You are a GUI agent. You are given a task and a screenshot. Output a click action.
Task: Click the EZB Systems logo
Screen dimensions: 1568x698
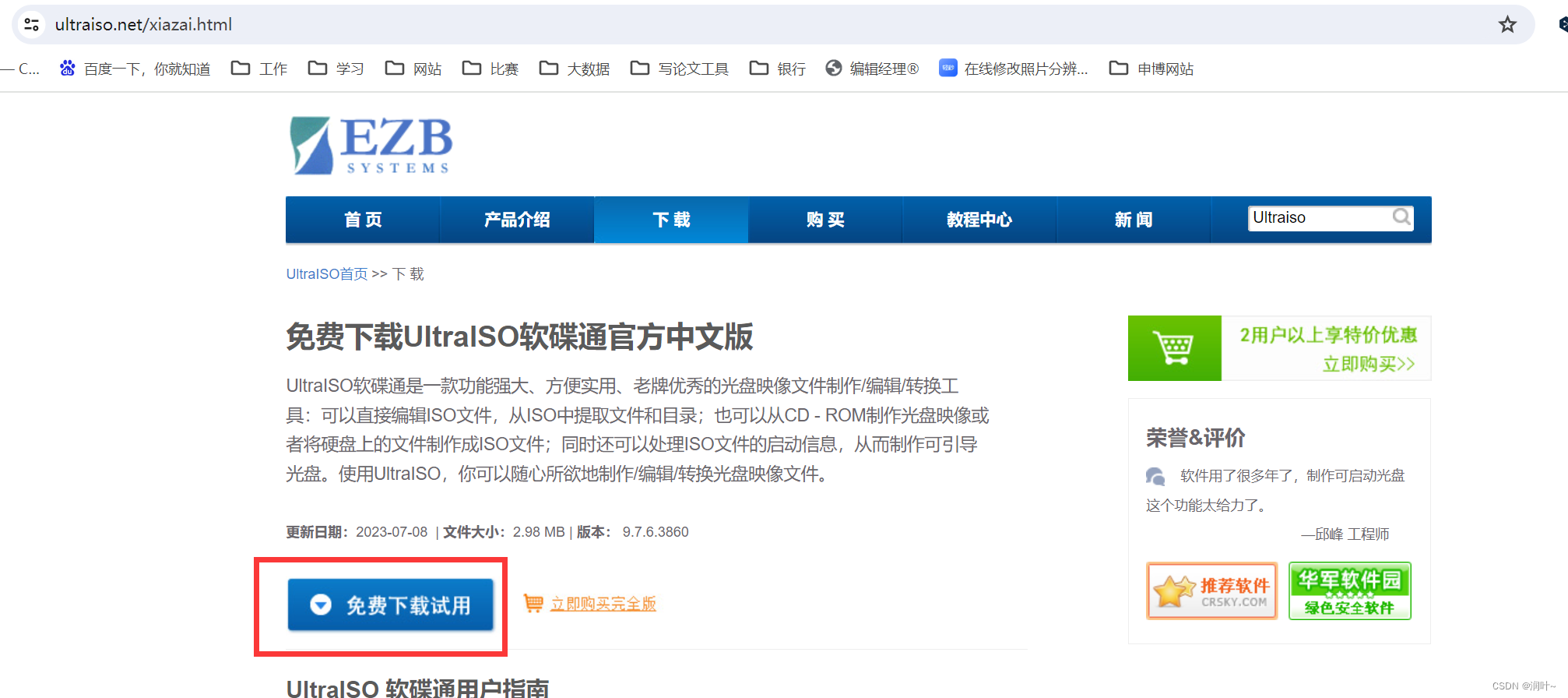tap(371, 146)
